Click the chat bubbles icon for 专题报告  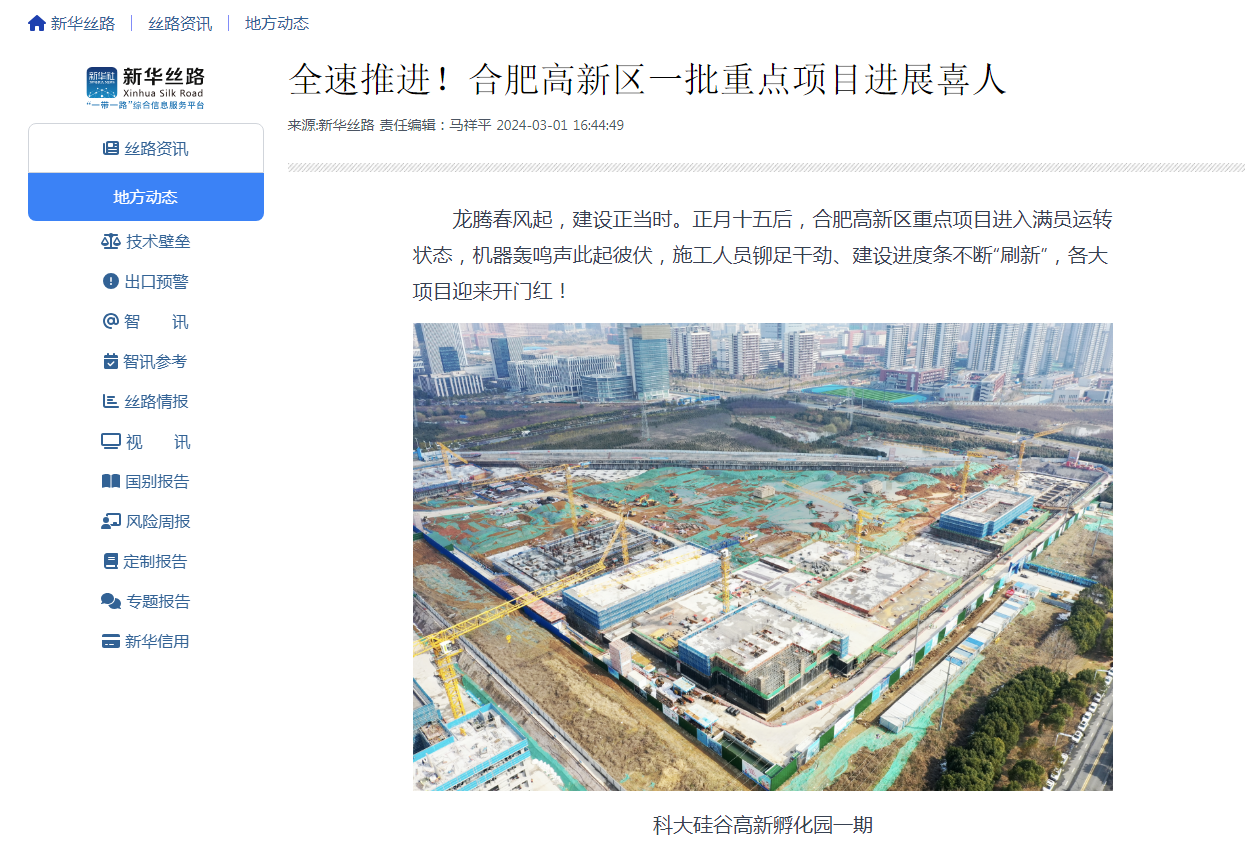pyautogui.click(x=111, y=601)
